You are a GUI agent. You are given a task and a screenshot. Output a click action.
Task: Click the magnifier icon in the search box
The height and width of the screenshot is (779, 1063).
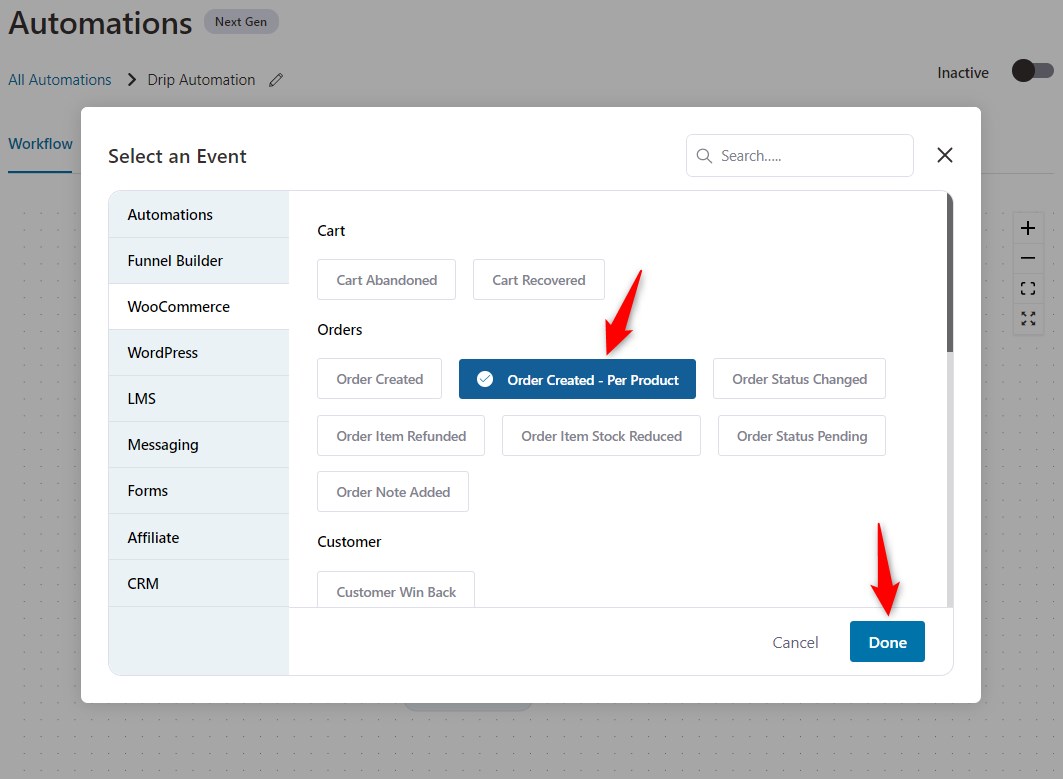click(704, 156)
